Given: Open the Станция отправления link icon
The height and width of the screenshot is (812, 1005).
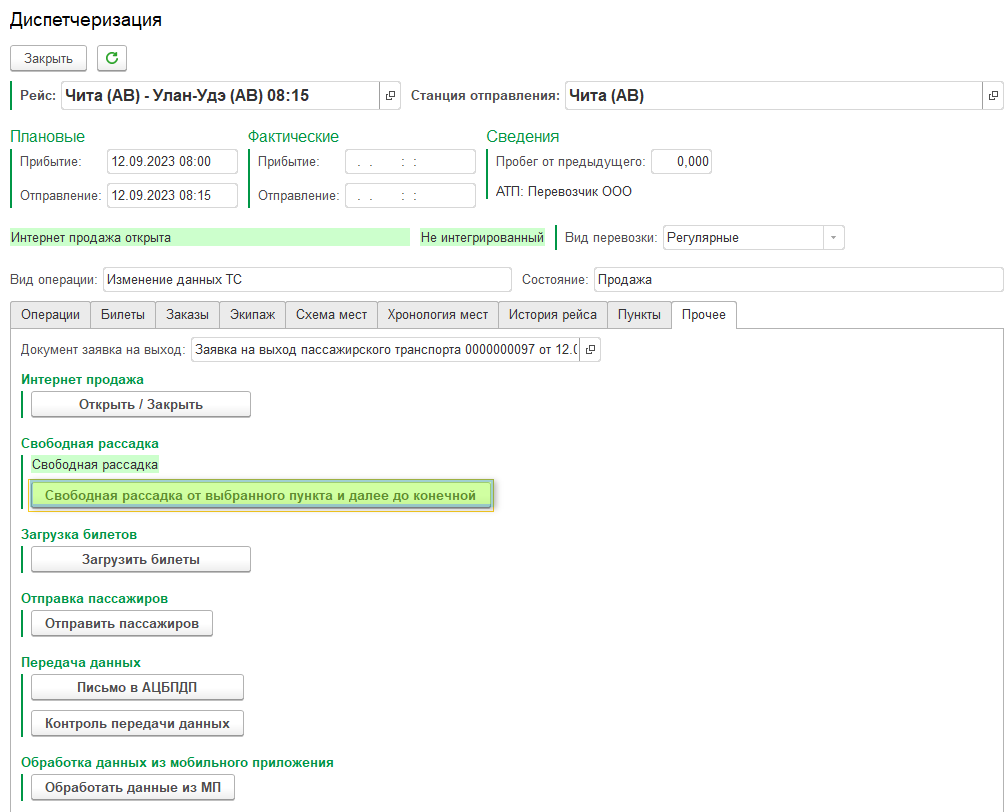Looking at the screenshot, I should tap(992, 96).
